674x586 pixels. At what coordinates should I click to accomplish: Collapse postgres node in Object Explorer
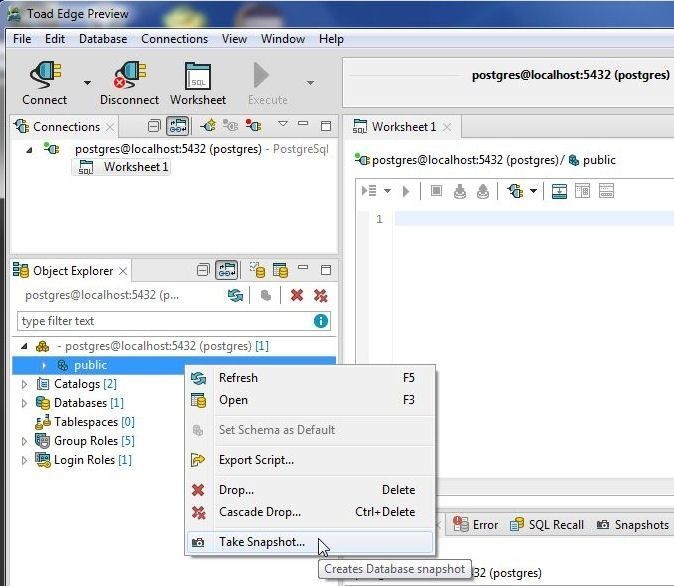[x=24, y=346]
